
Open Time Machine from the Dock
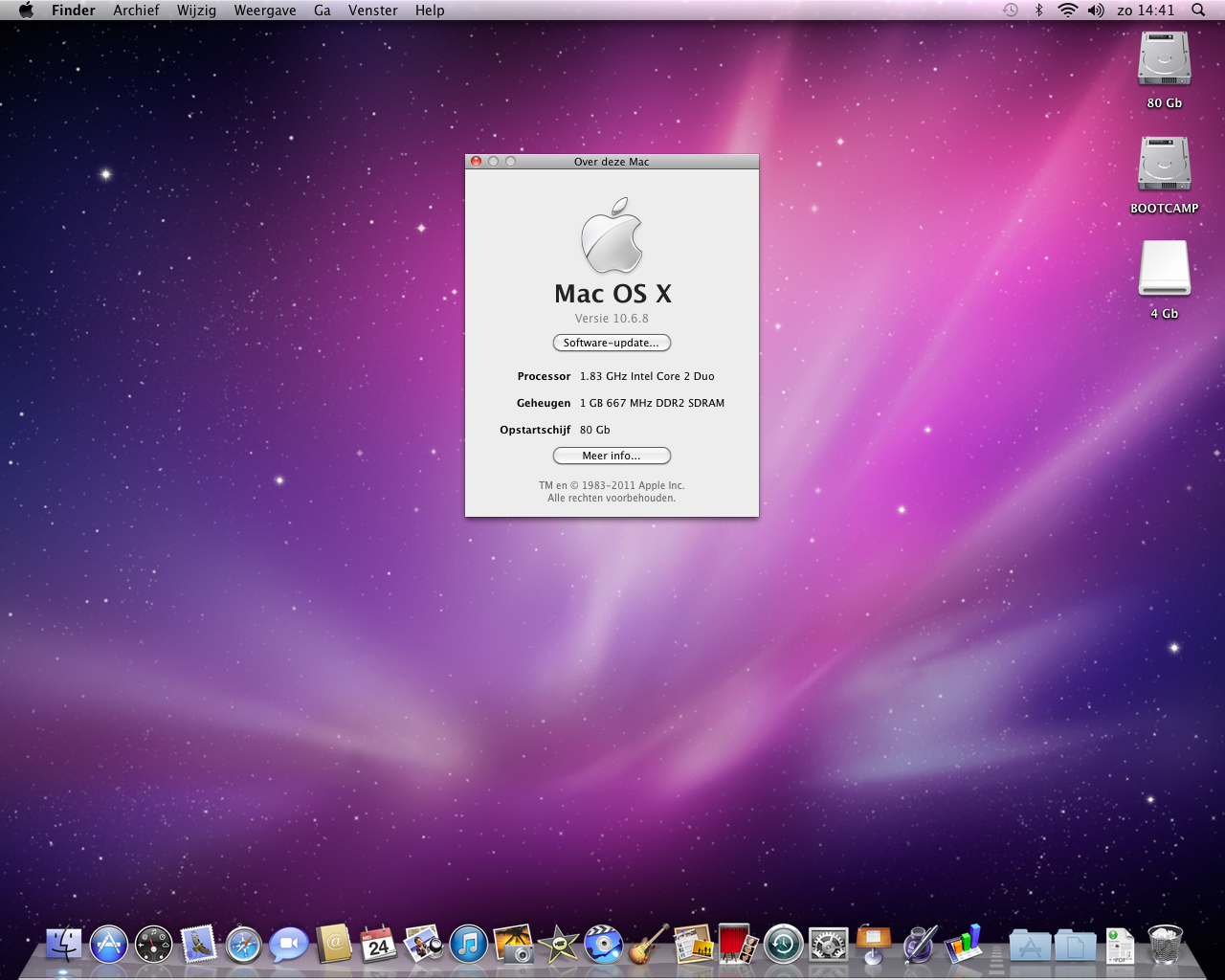pyautogui.click(x=783, y=945)
